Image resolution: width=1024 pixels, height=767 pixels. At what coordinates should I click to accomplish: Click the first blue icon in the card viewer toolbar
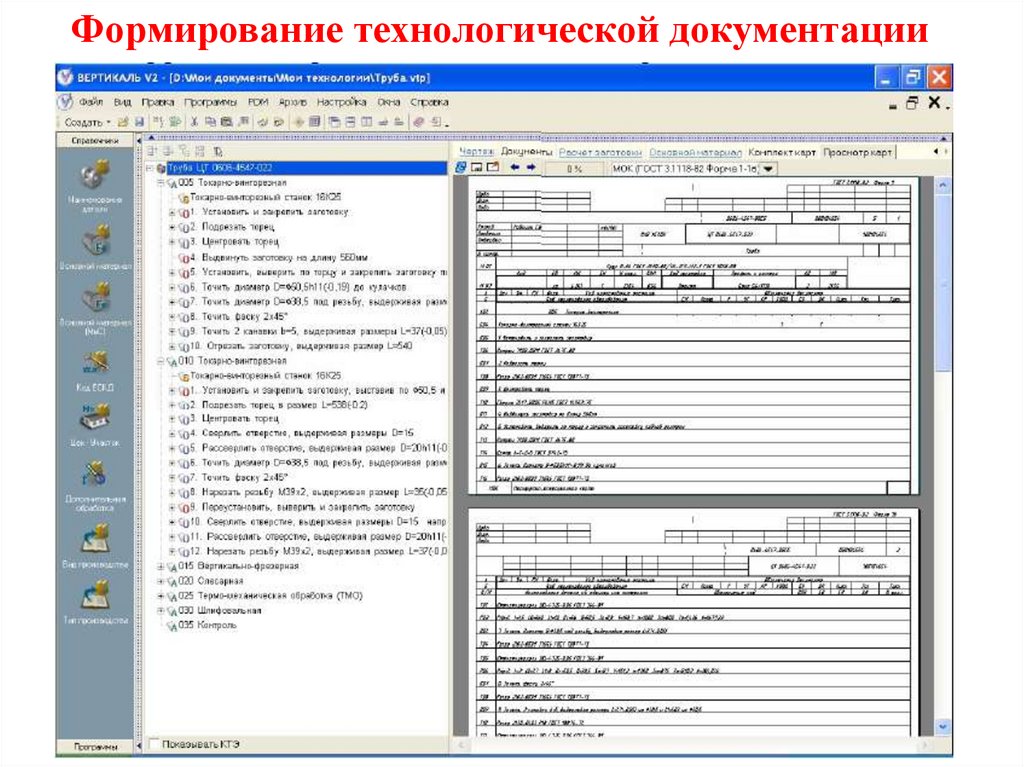click(x=461, y=168)
